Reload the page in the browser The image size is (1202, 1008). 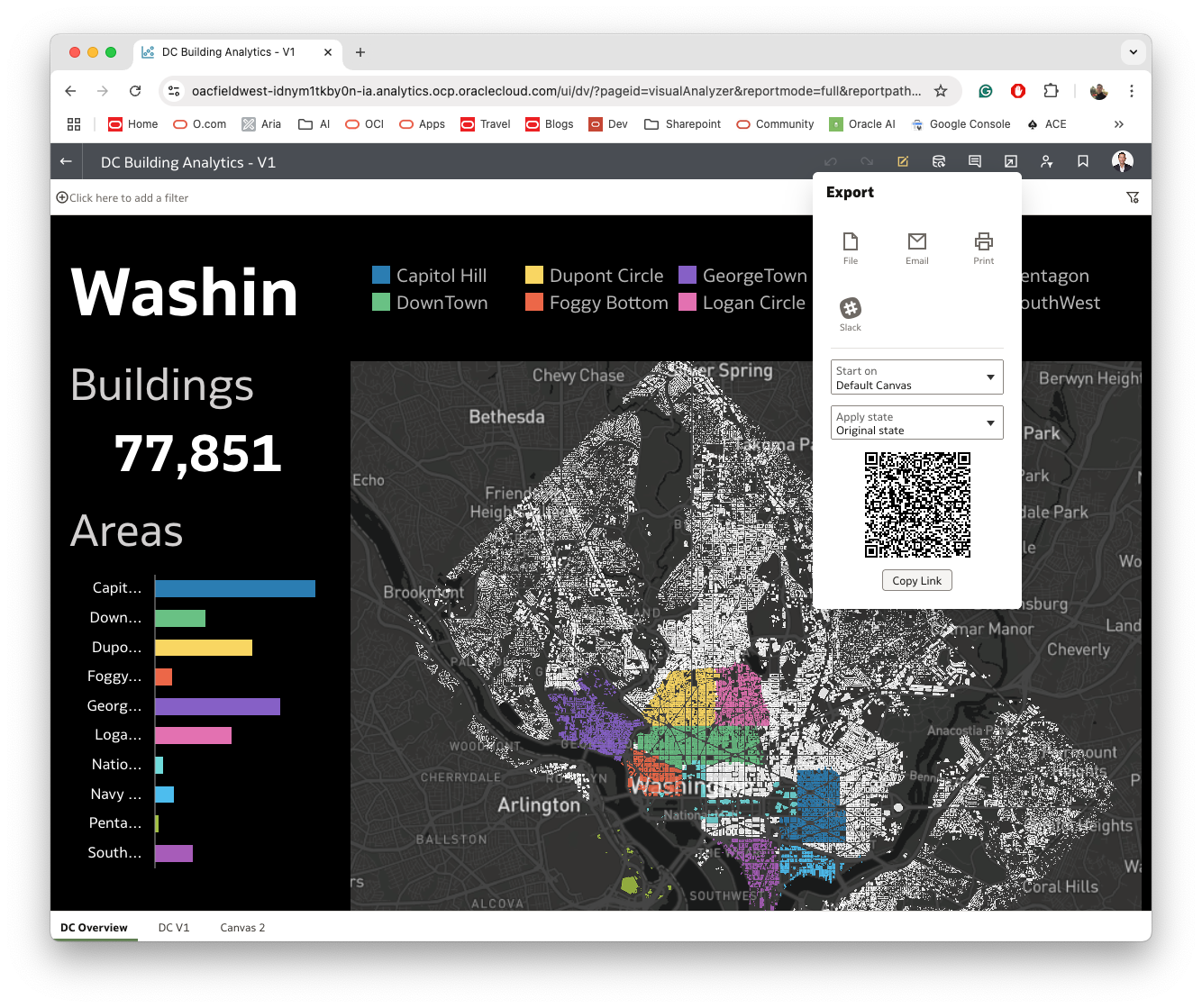click(x=135, y=91)
